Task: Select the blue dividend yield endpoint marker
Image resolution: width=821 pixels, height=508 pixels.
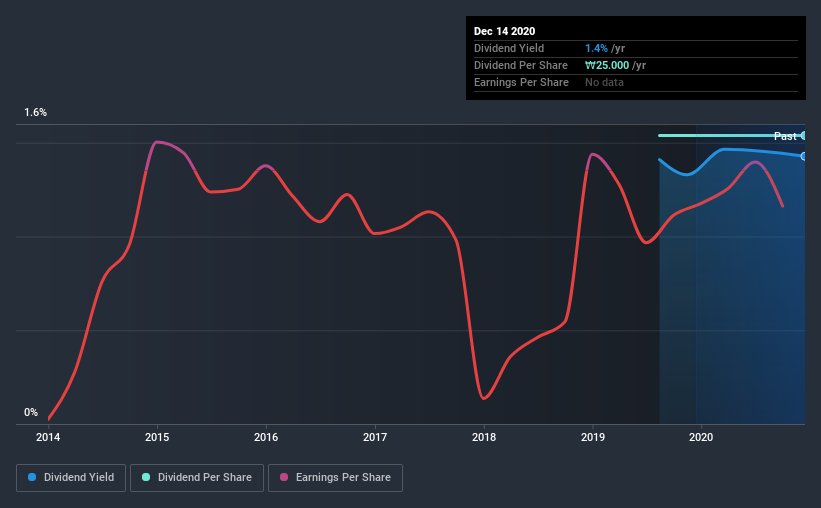Action: [803, 157]
